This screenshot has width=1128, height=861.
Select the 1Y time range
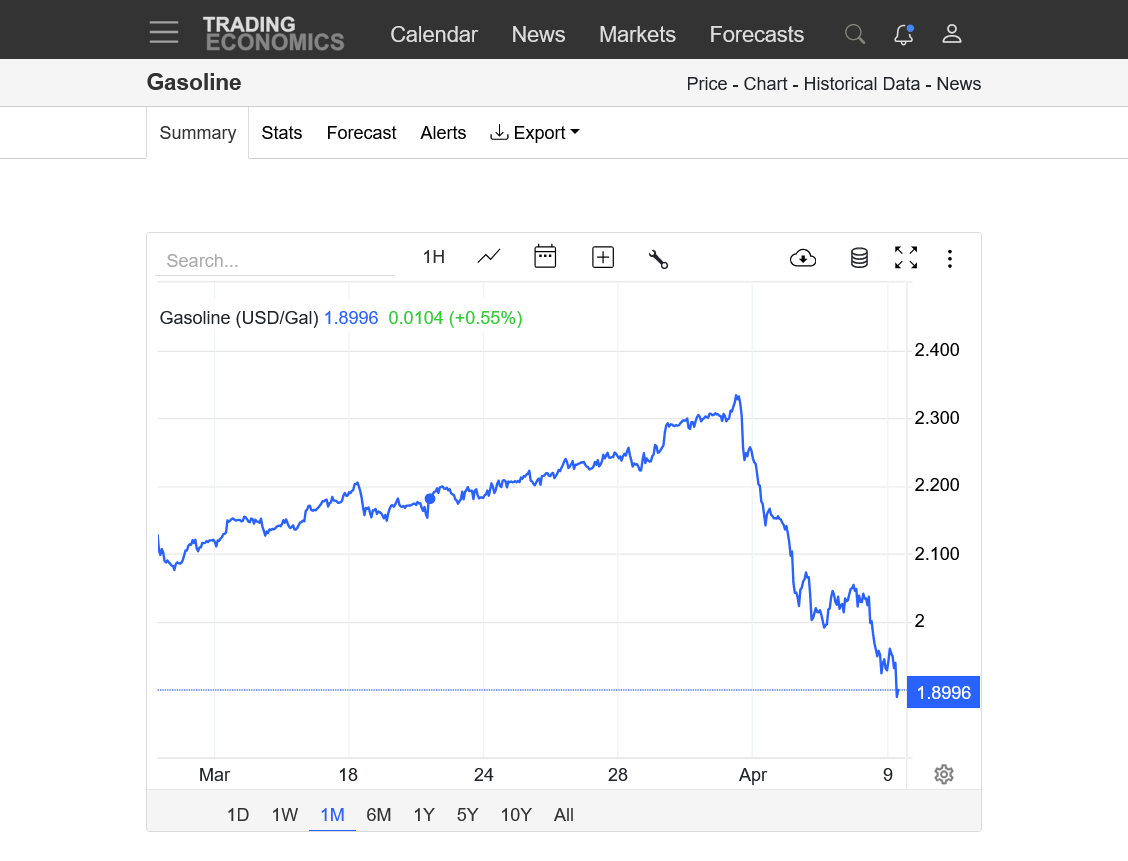[x=424, y=815]
